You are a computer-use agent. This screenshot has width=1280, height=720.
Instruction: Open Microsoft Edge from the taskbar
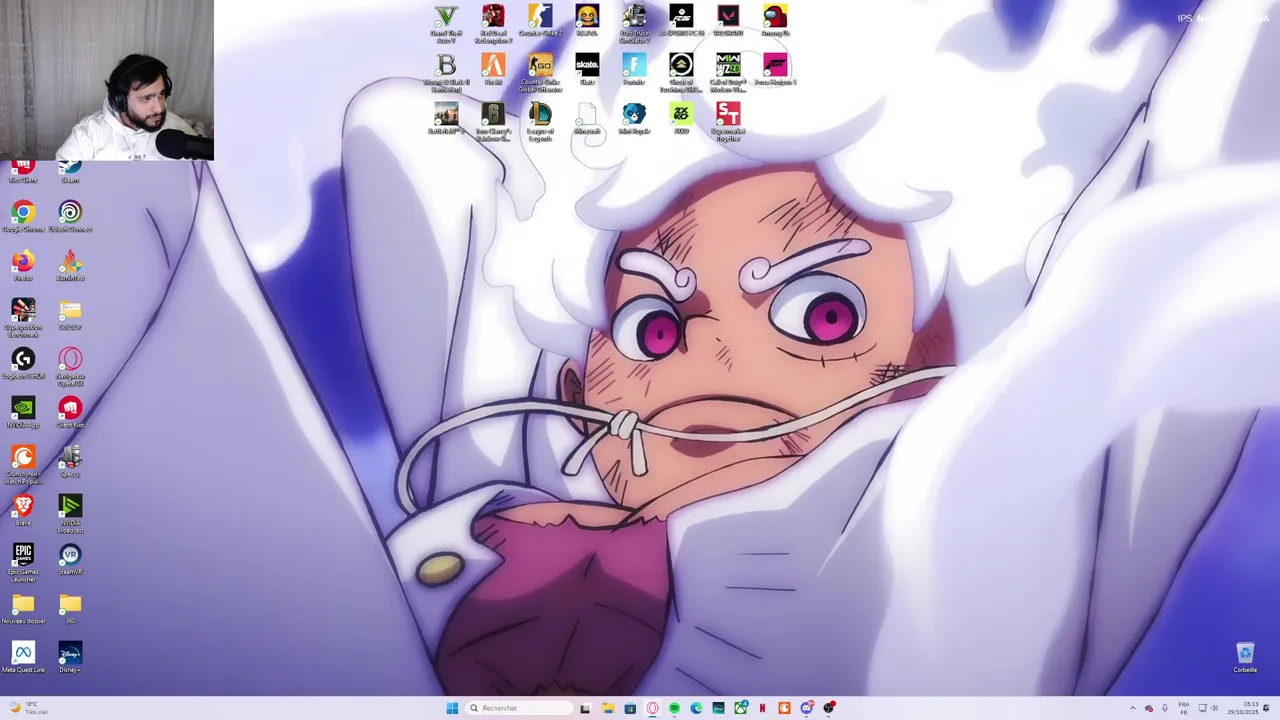[696, 708]
